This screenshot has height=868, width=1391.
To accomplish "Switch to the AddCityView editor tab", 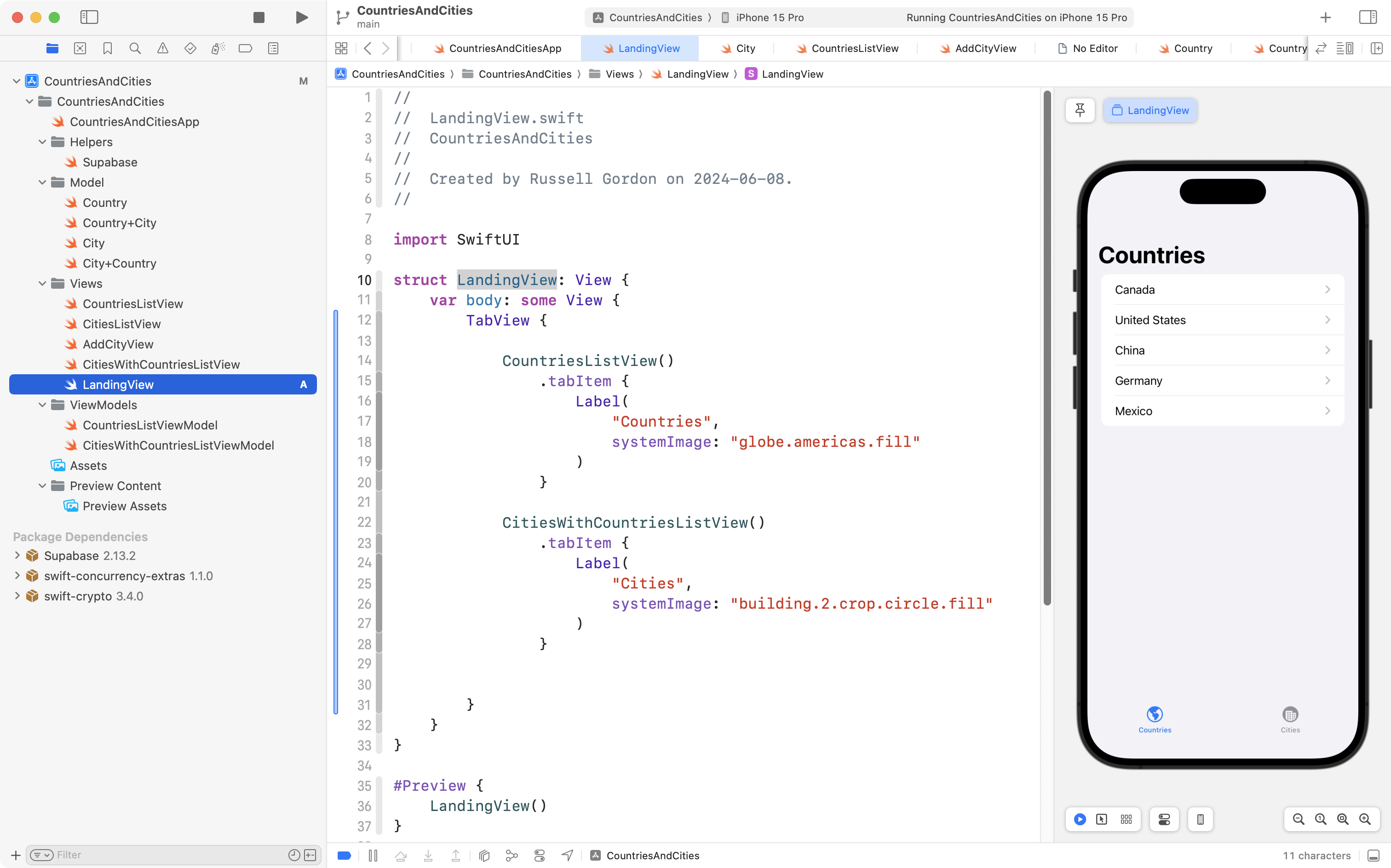I will click(985, 48).
